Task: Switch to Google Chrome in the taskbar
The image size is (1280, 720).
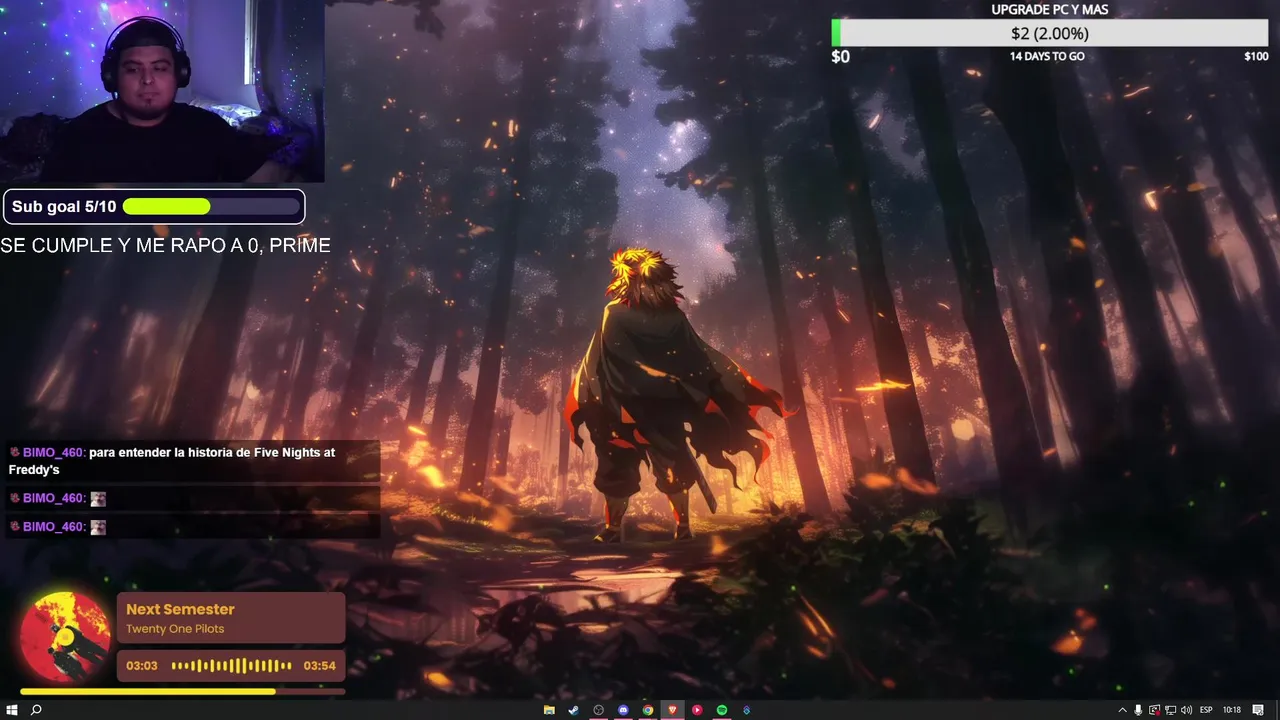Action: point(648,710)
